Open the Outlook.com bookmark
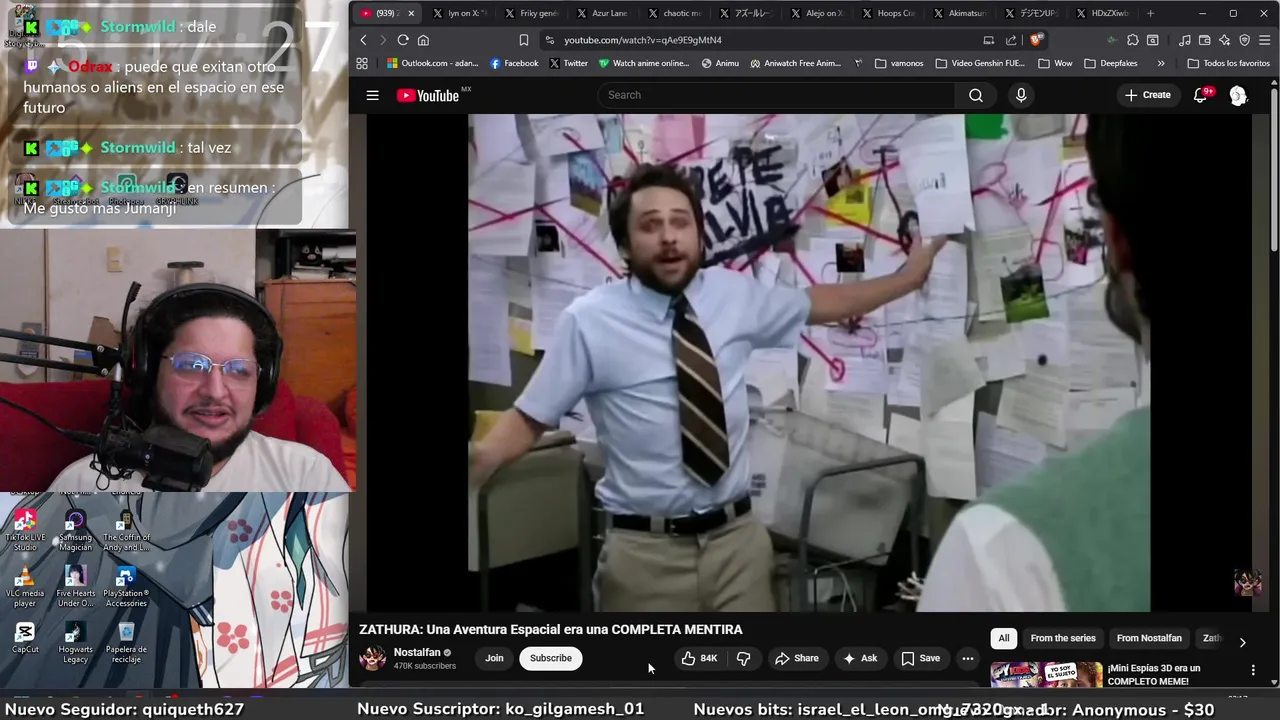The image size is (1280, 720). (x=432, y=63)
